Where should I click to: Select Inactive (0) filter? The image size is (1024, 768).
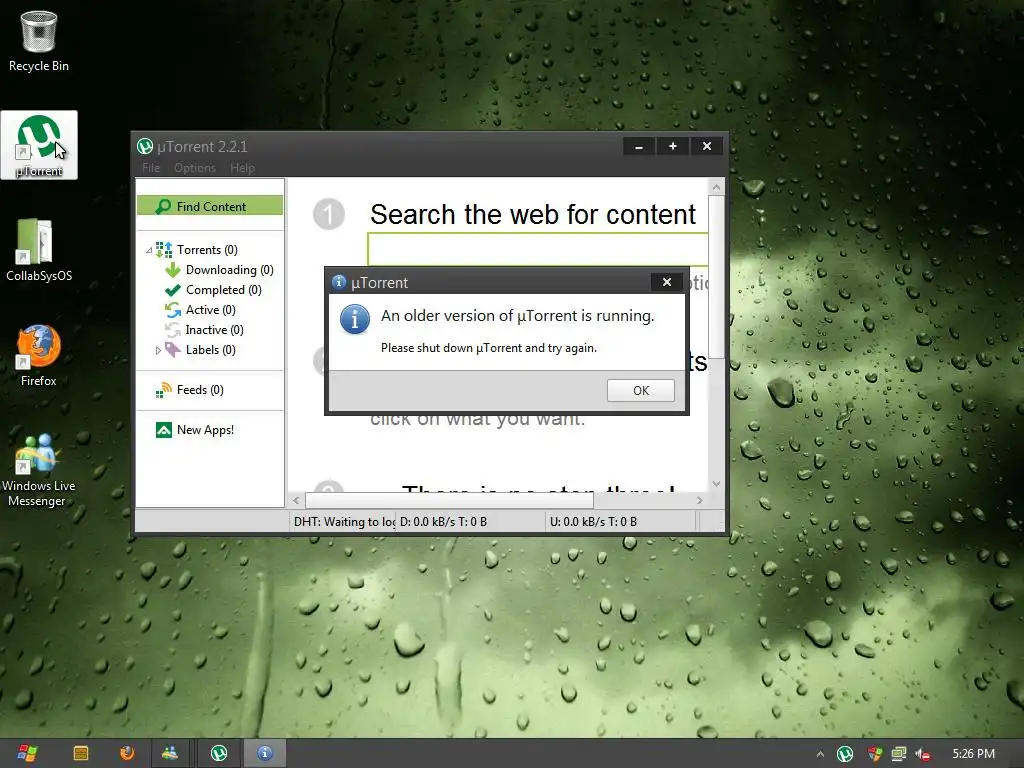tap(214, 330)
